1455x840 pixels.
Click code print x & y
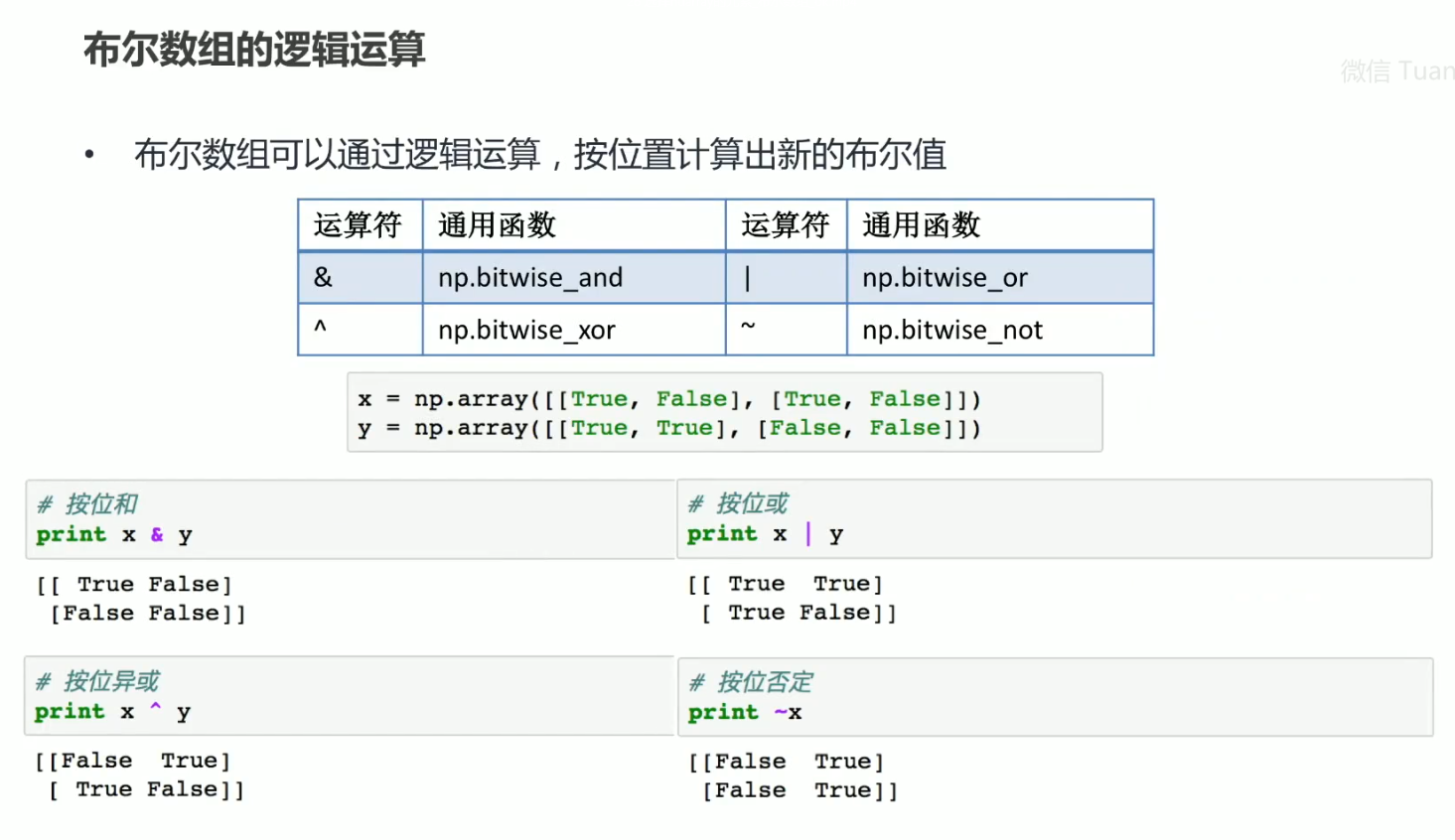[x=114, y=534]
